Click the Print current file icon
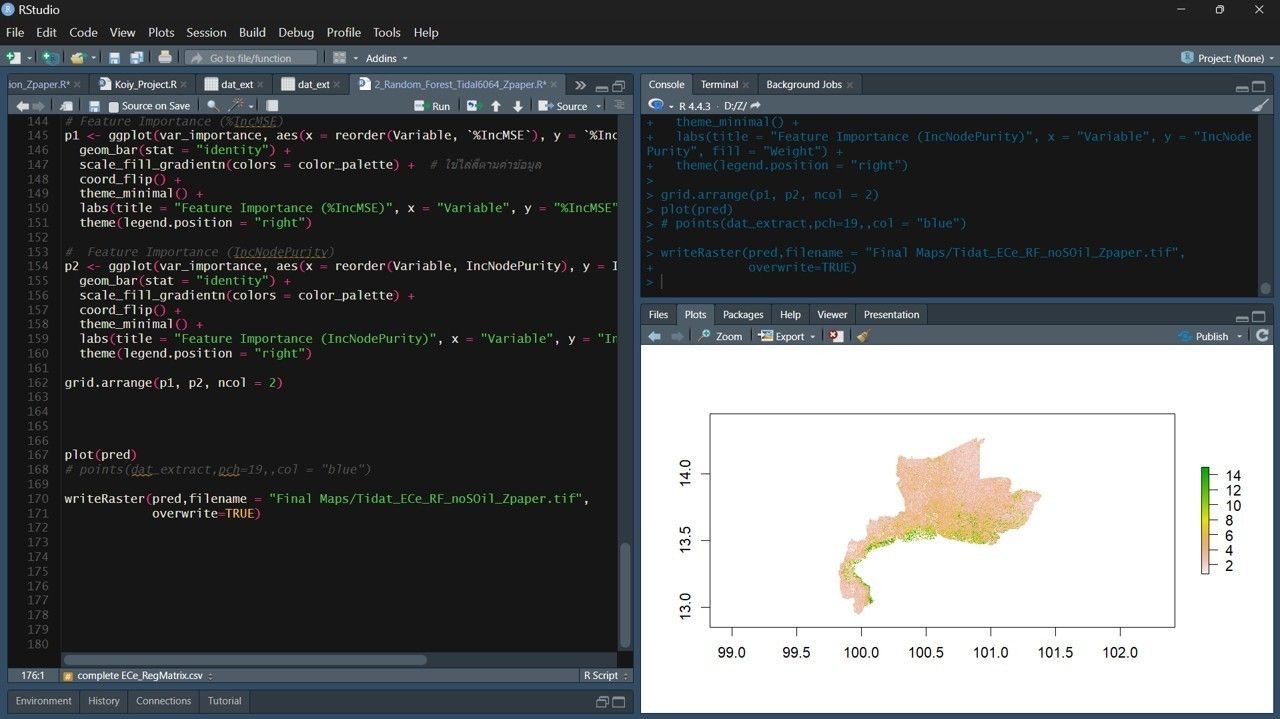The image size is (1280, 719). point(165,58)
